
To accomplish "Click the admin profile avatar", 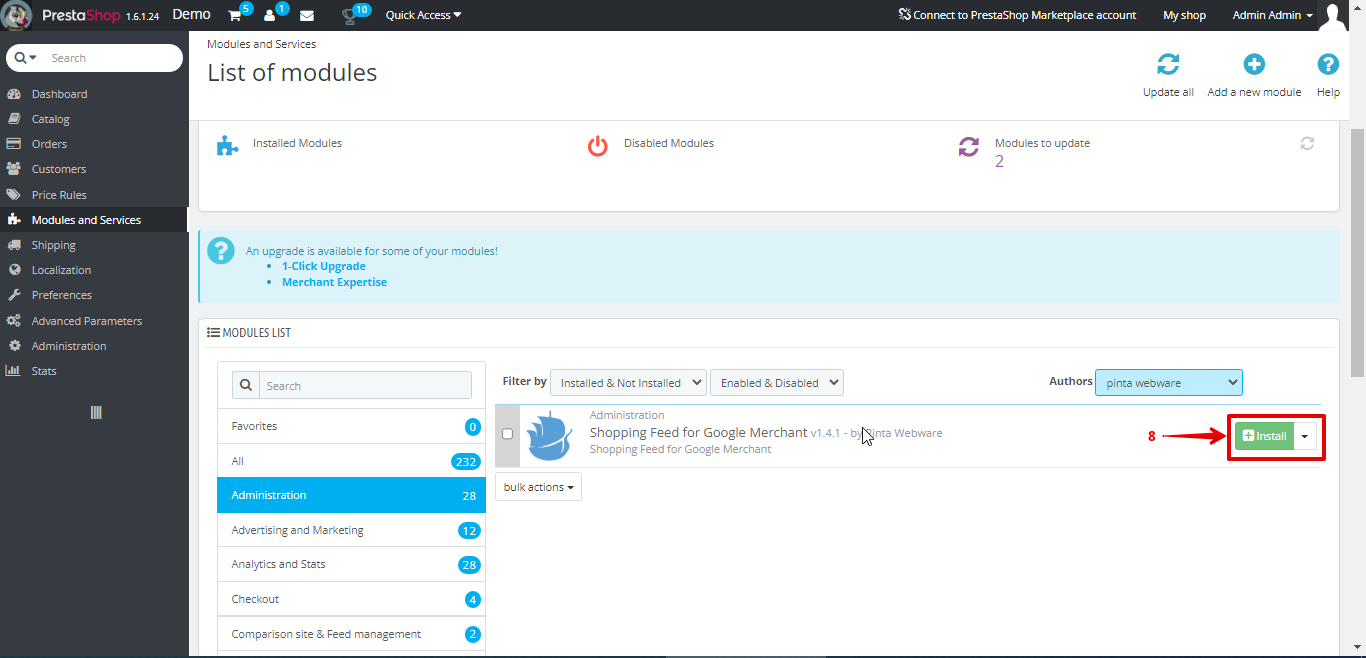I will [x=1333, y=15].
